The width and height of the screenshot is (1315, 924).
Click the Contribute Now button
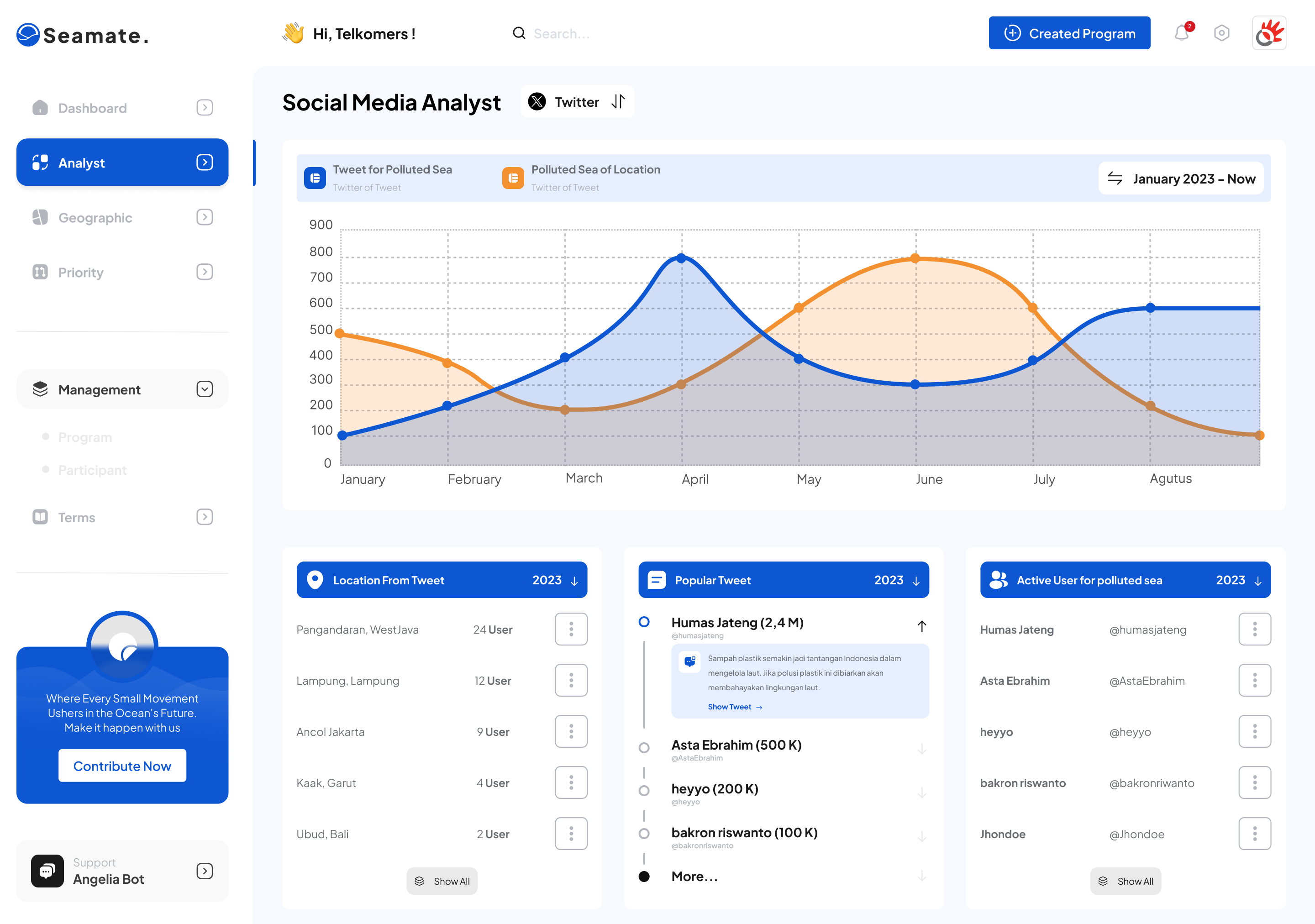click(122, 766)
